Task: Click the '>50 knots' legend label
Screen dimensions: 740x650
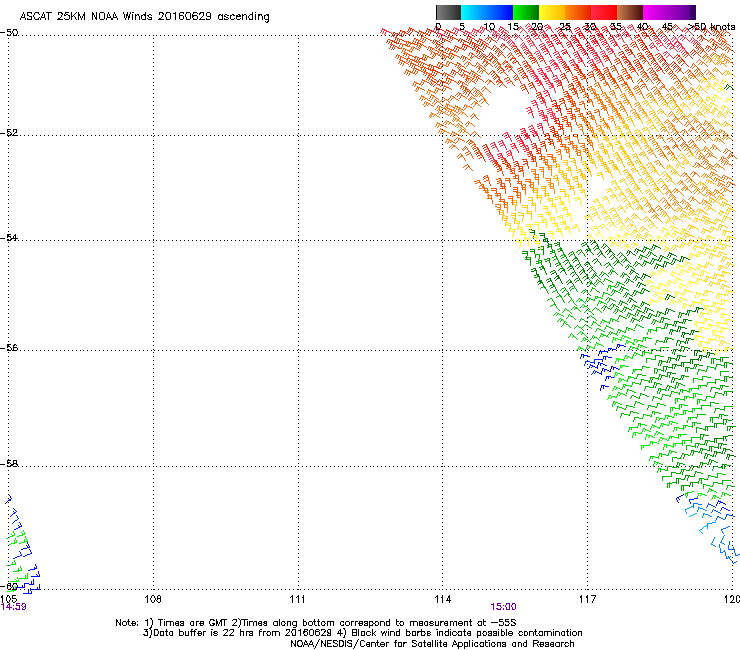Action: pyautogui.click(x=712, y=27)
